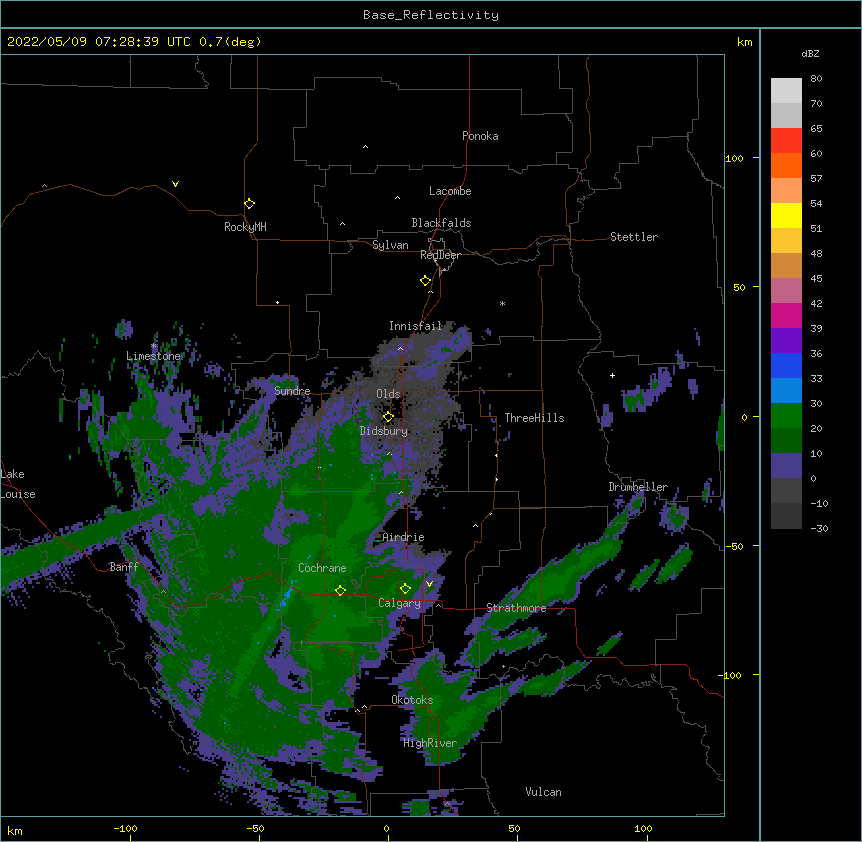This screenshot has height=842, width=862.
Task: Click the Didsbury city label
Action: click(x=384, y=431)
